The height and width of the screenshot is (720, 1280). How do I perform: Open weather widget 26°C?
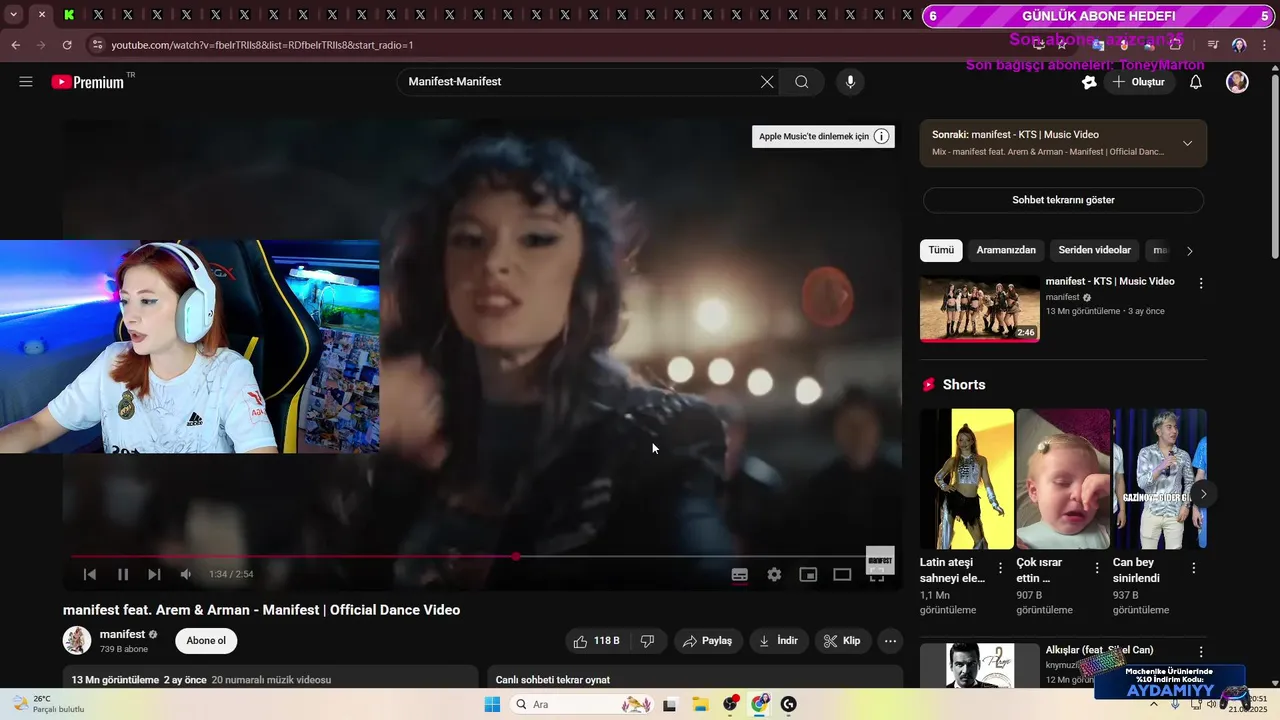[x=47, y=704]
